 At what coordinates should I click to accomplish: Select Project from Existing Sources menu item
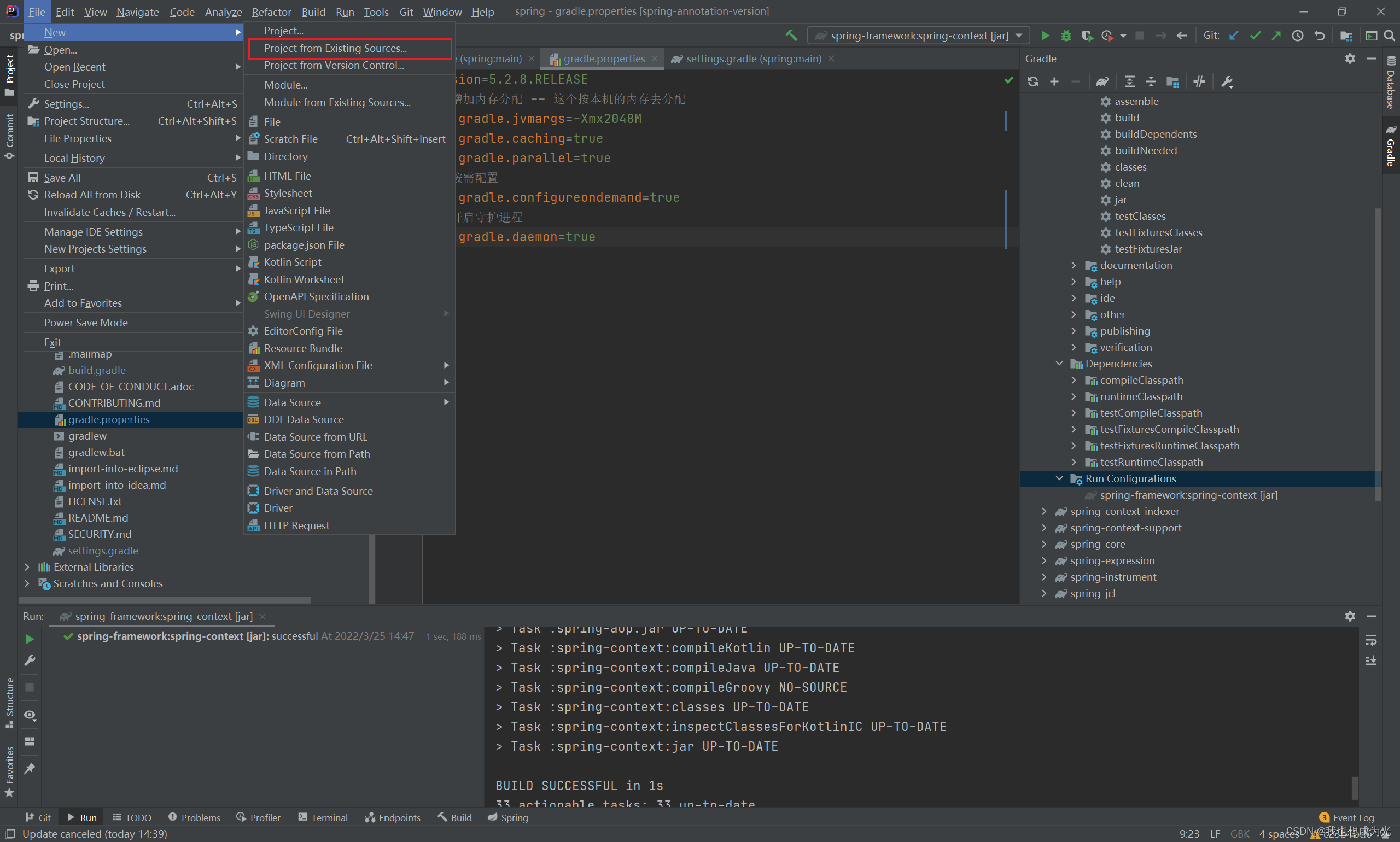[335, 48]
